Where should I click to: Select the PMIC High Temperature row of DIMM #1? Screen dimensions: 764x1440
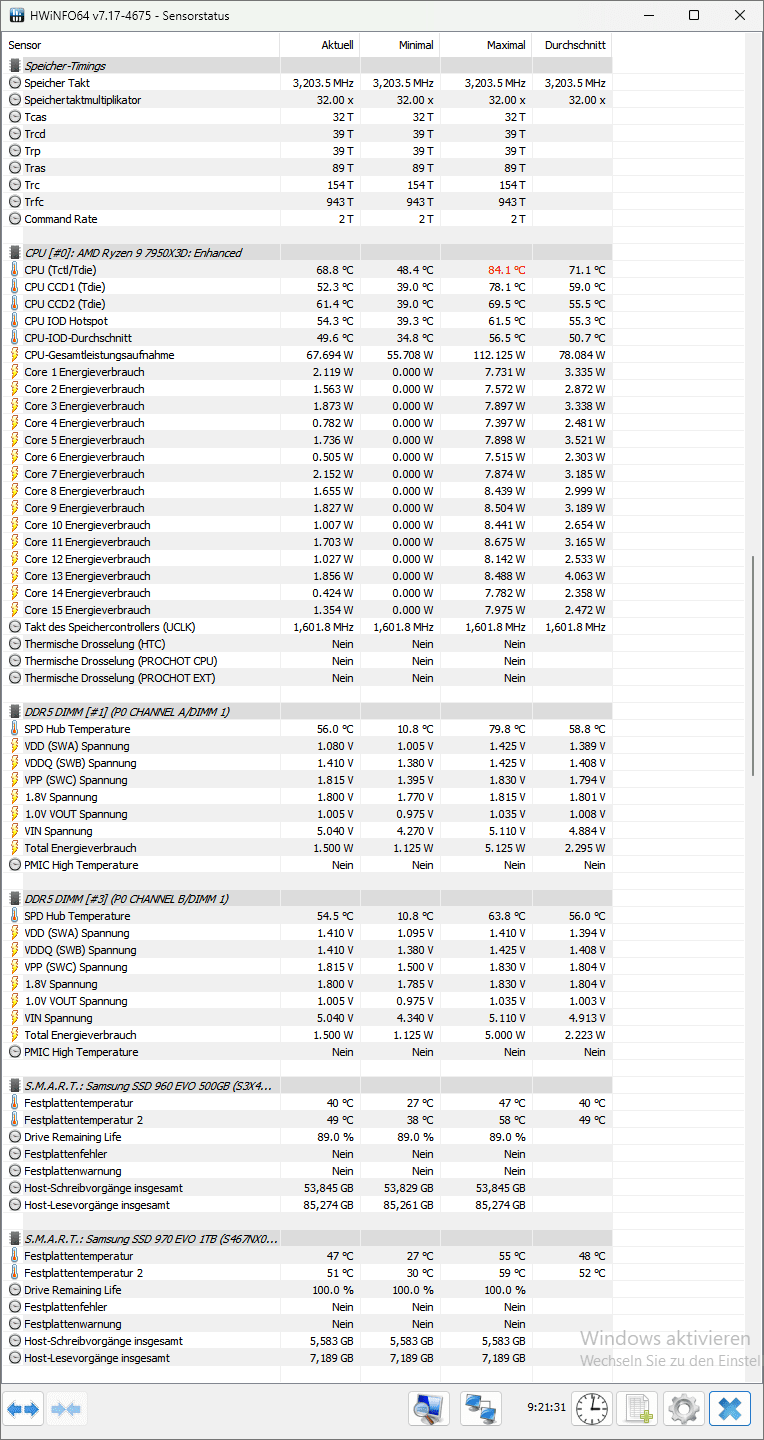pos(306,865)
